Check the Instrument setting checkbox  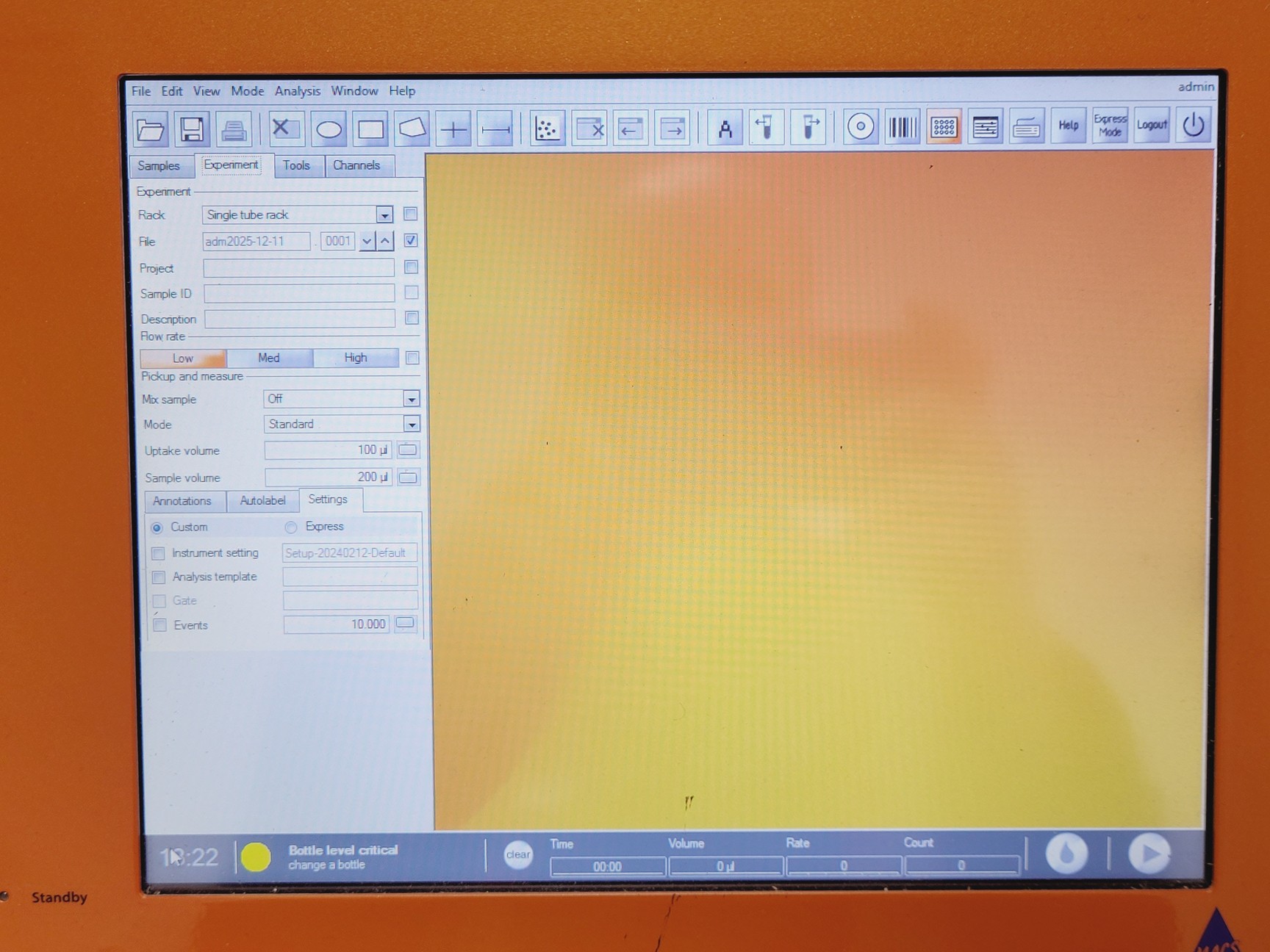coord(159,552)
